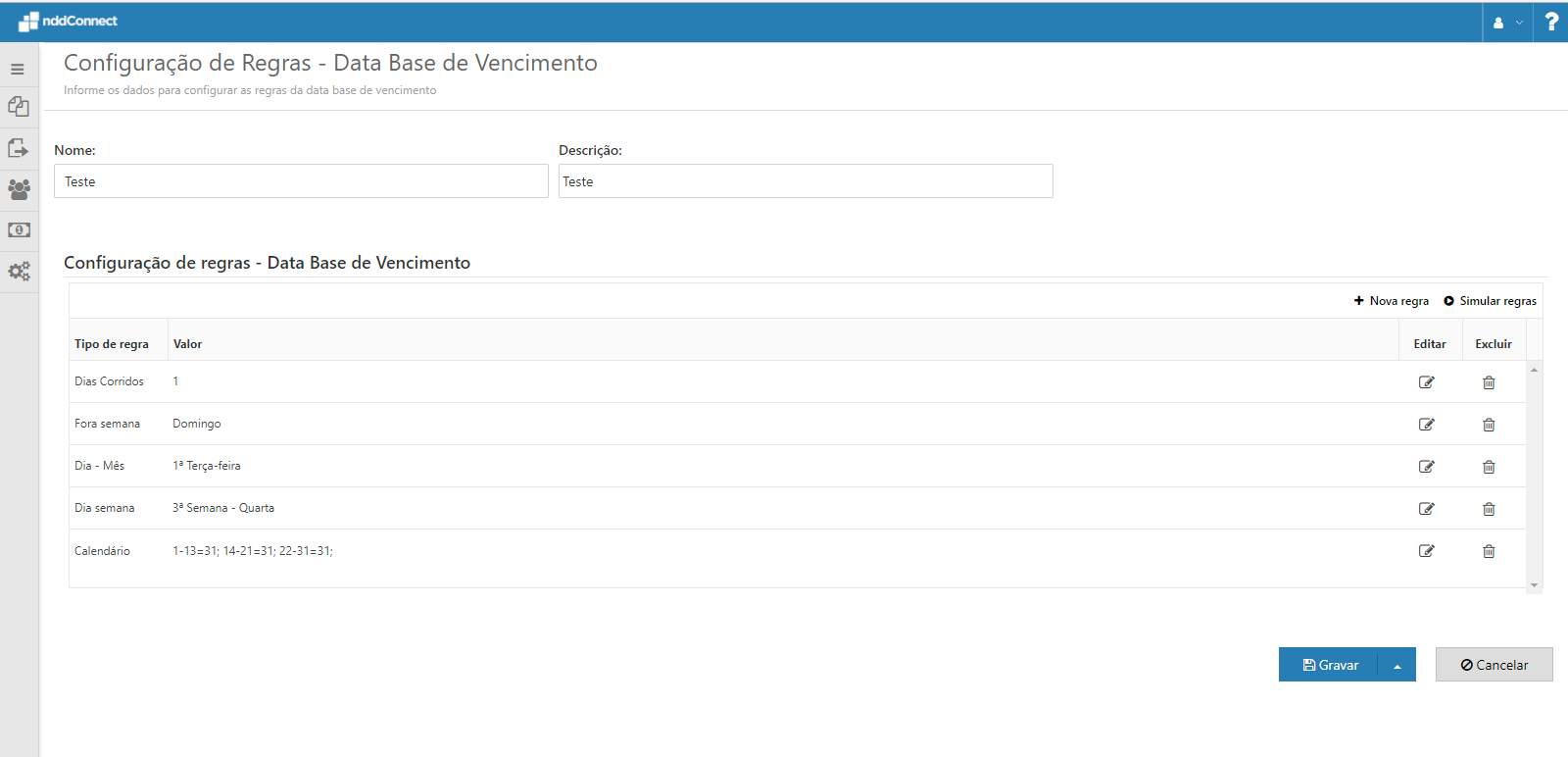Focus the Nome input field
Screen dimensions: 1568x757
pyautogui.click(x=301, y=181)
